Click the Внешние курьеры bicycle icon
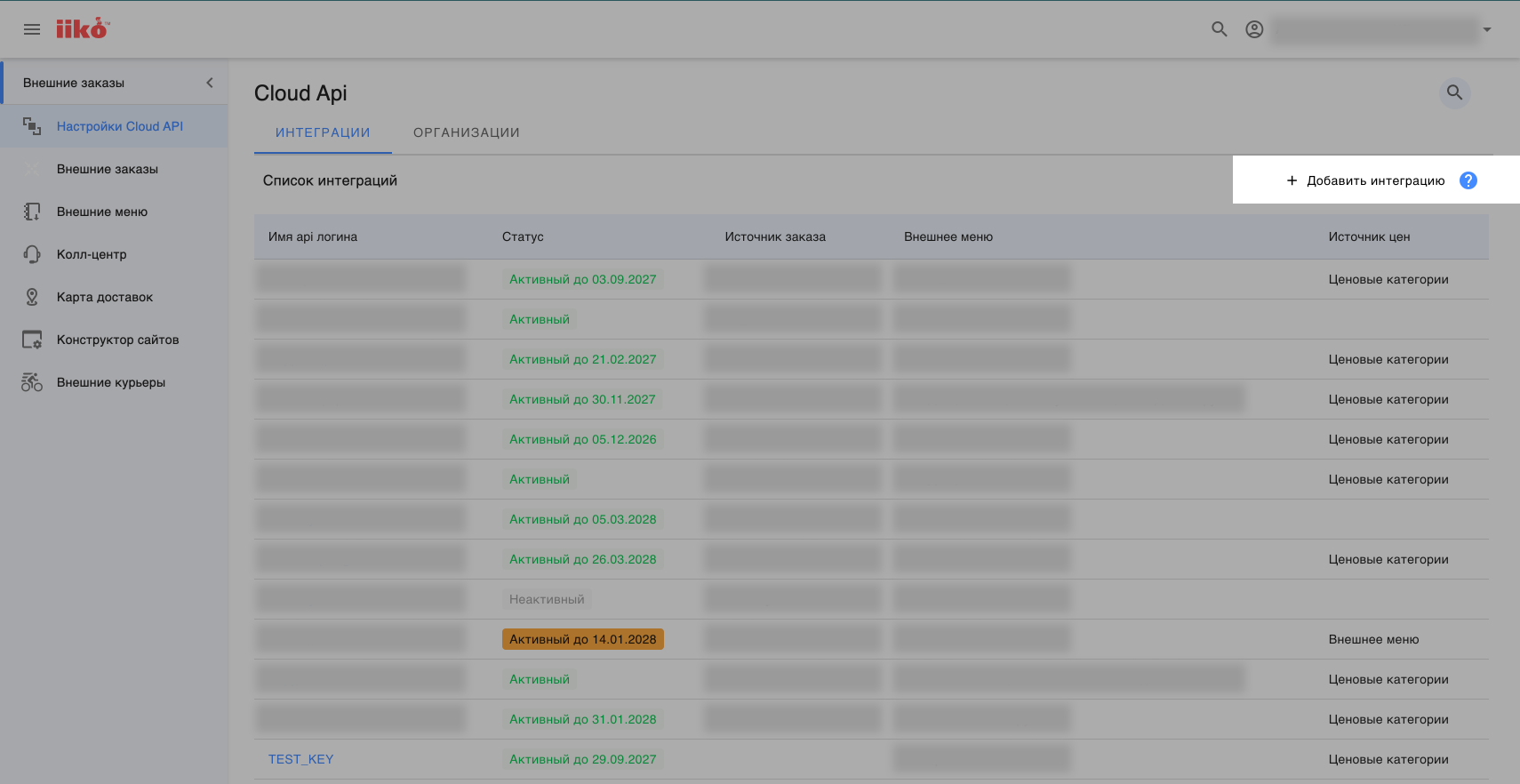 [x=32, y=382]
